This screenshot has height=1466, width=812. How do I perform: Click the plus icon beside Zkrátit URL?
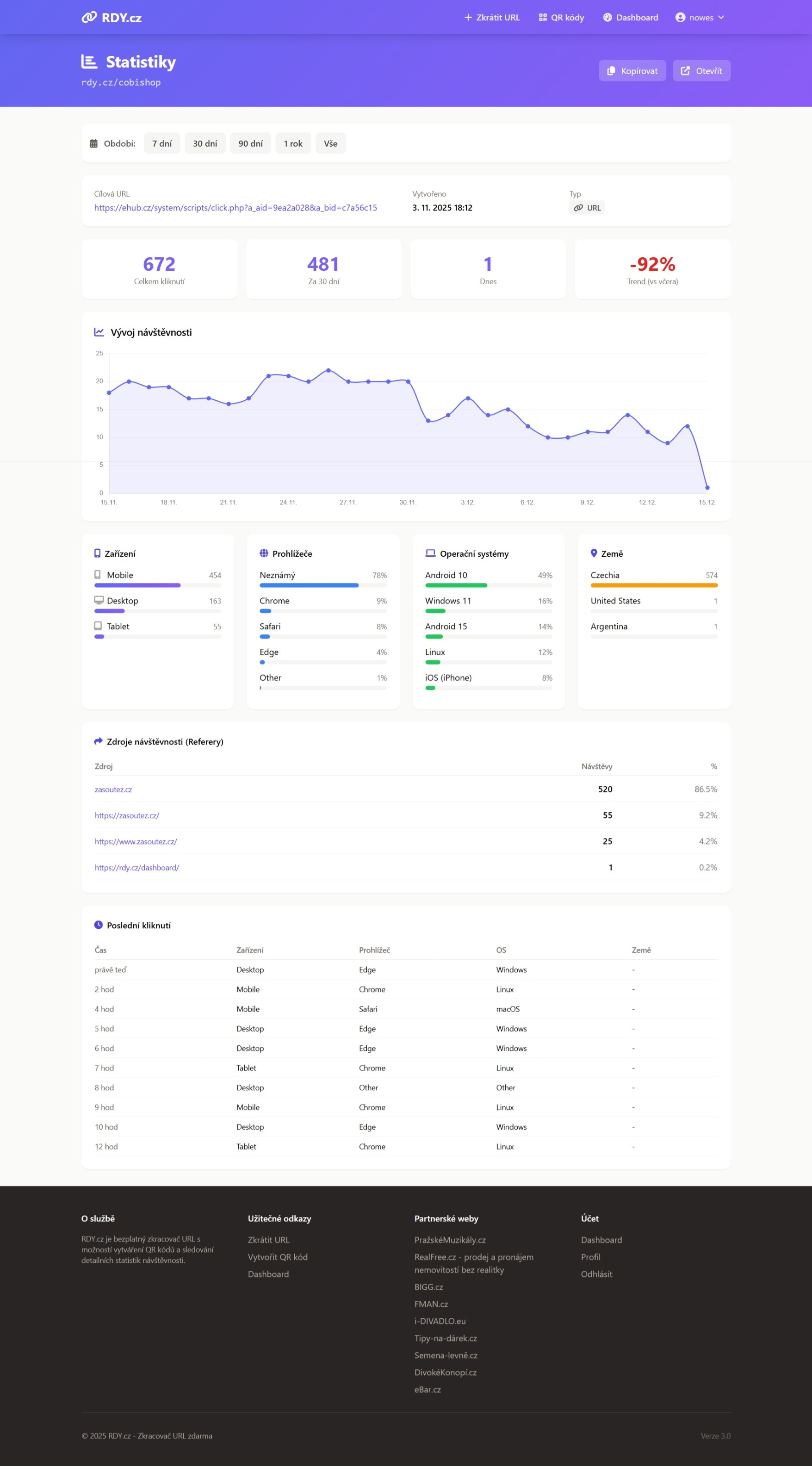(468, 18)
